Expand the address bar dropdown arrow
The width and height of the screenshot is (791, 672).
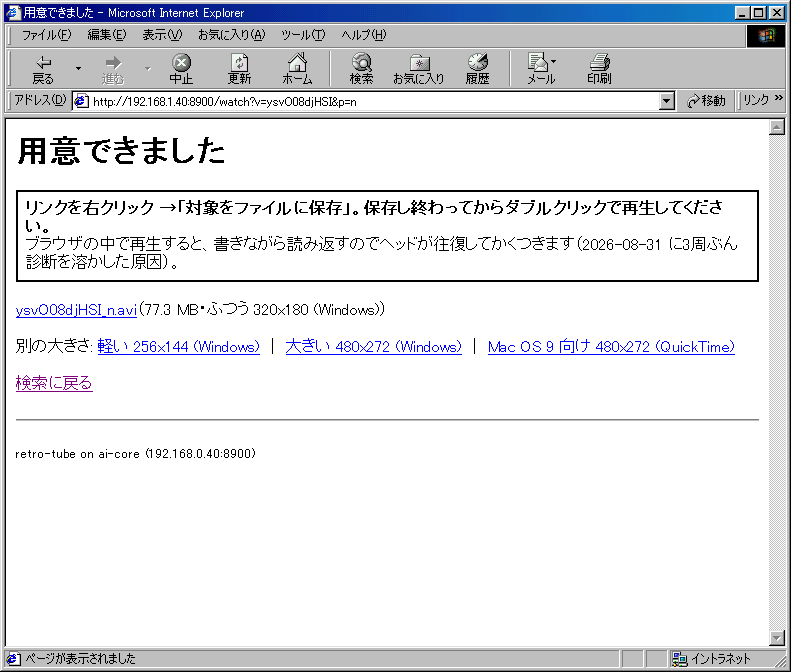click(666, 101)
